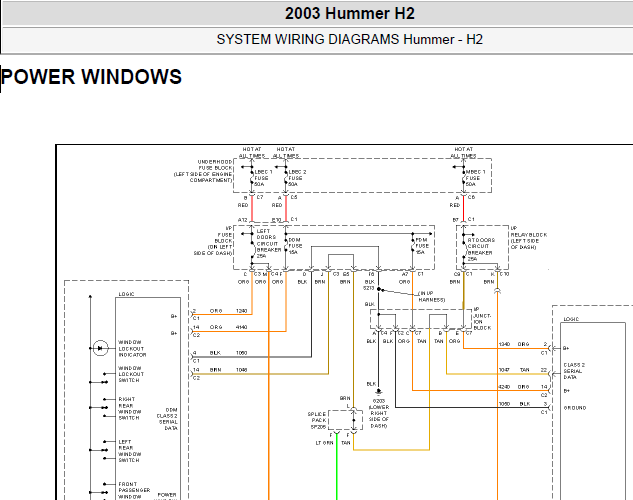Click circuit number "1340" on ORG wire
633x500 pixels.
[504, 344]
